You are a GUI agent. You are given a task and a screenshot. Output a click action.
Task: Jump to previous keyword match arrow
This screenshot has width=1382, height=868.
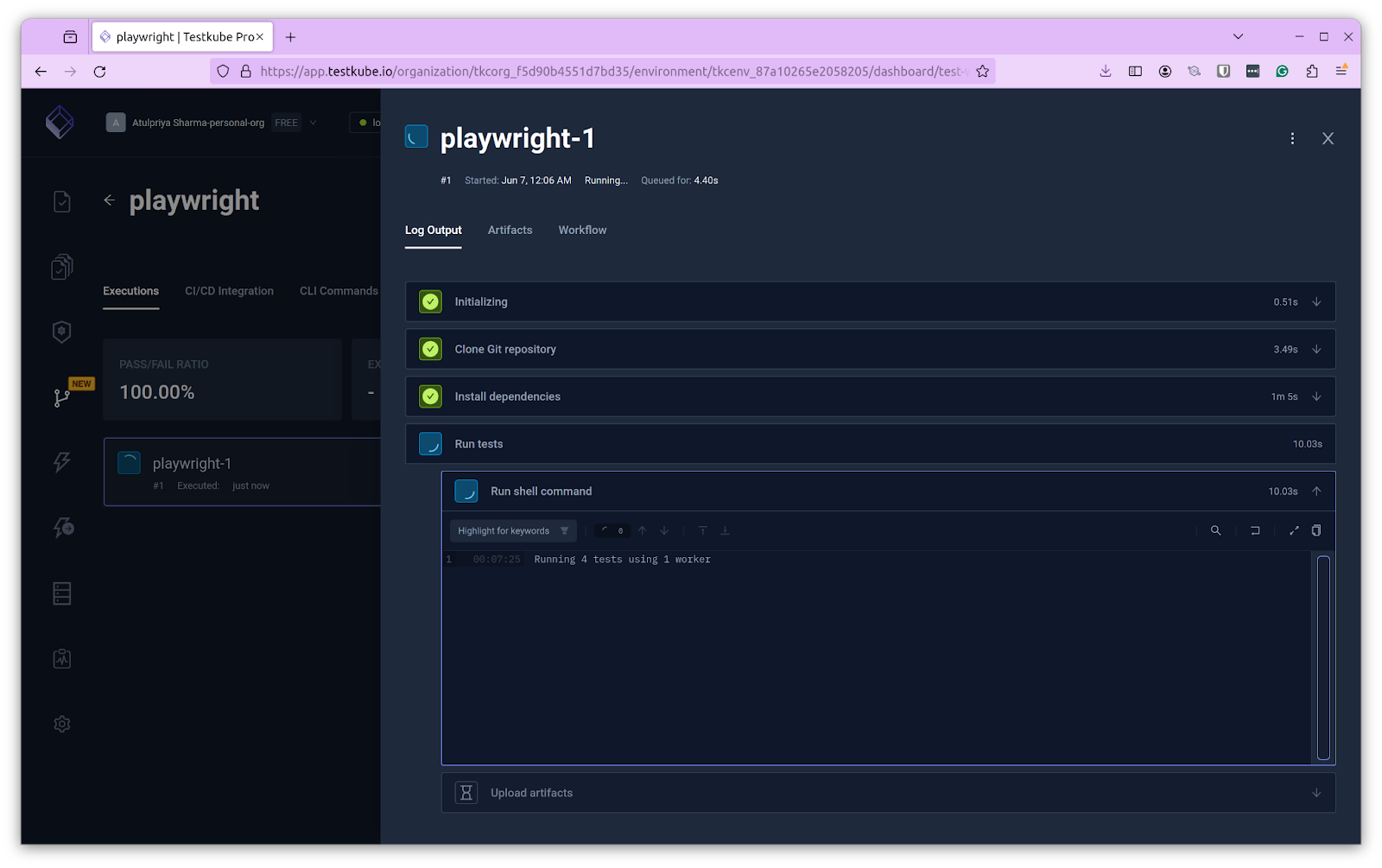pyautogui.click(x=642, y=530)
